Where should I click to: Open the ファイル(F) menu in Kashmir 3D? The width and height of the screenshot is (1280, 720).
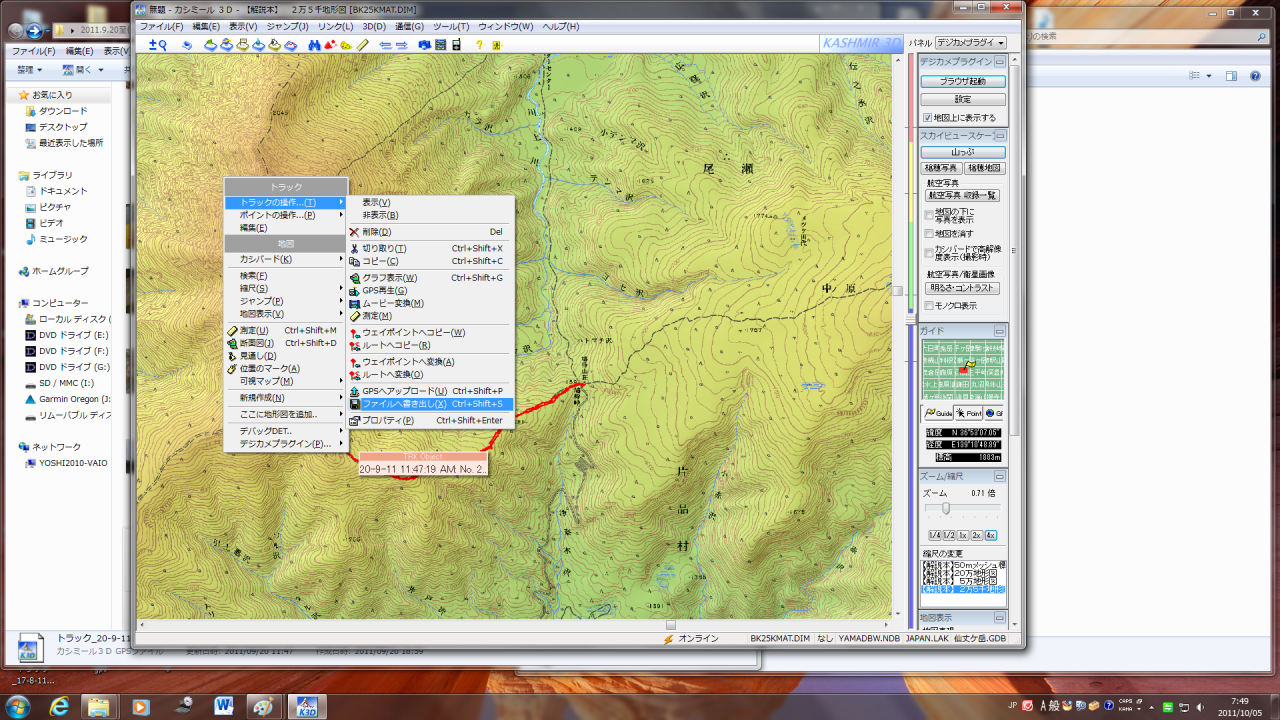click(x=162, y=26)
